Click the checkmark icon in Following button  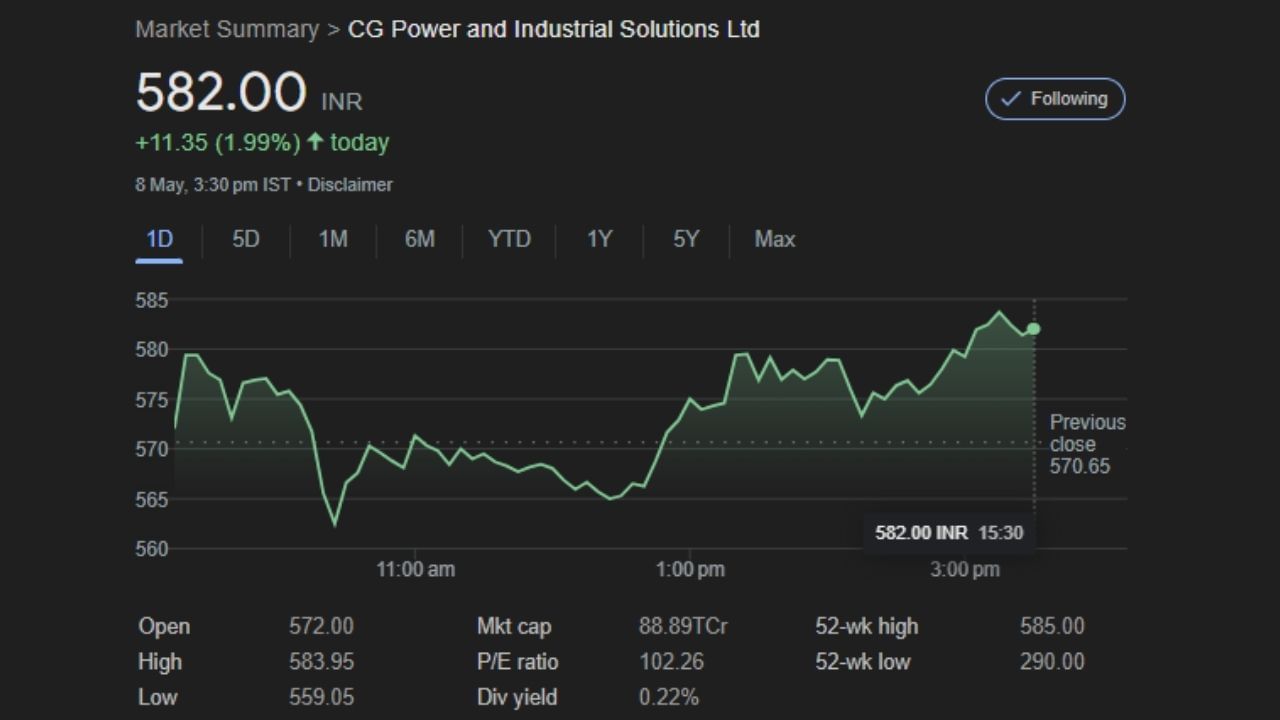pyautogui.click(x=1011, y=99)
